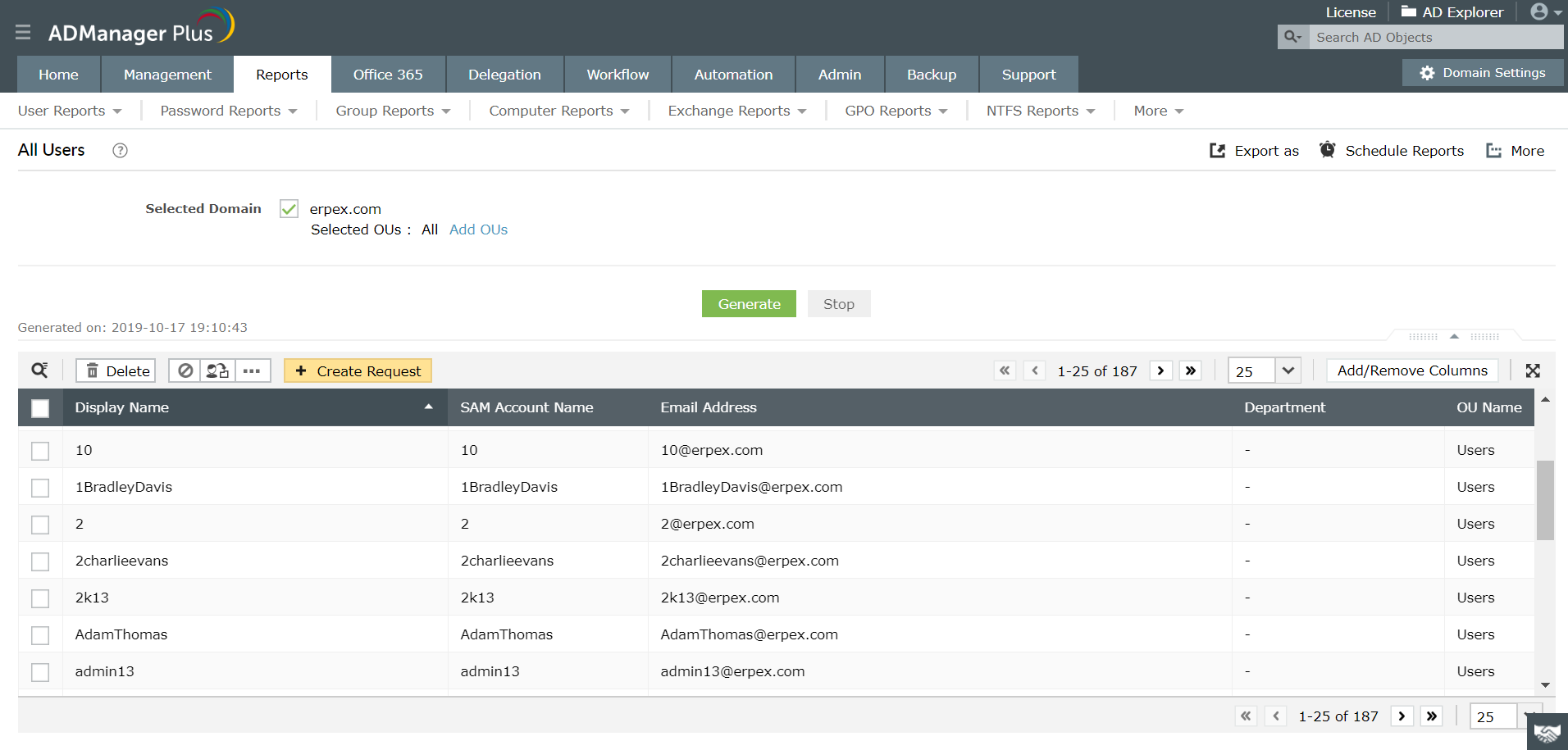Screen dimensions: 1568x750
Task: Click the move user toolbar icon
Action: 216,370
